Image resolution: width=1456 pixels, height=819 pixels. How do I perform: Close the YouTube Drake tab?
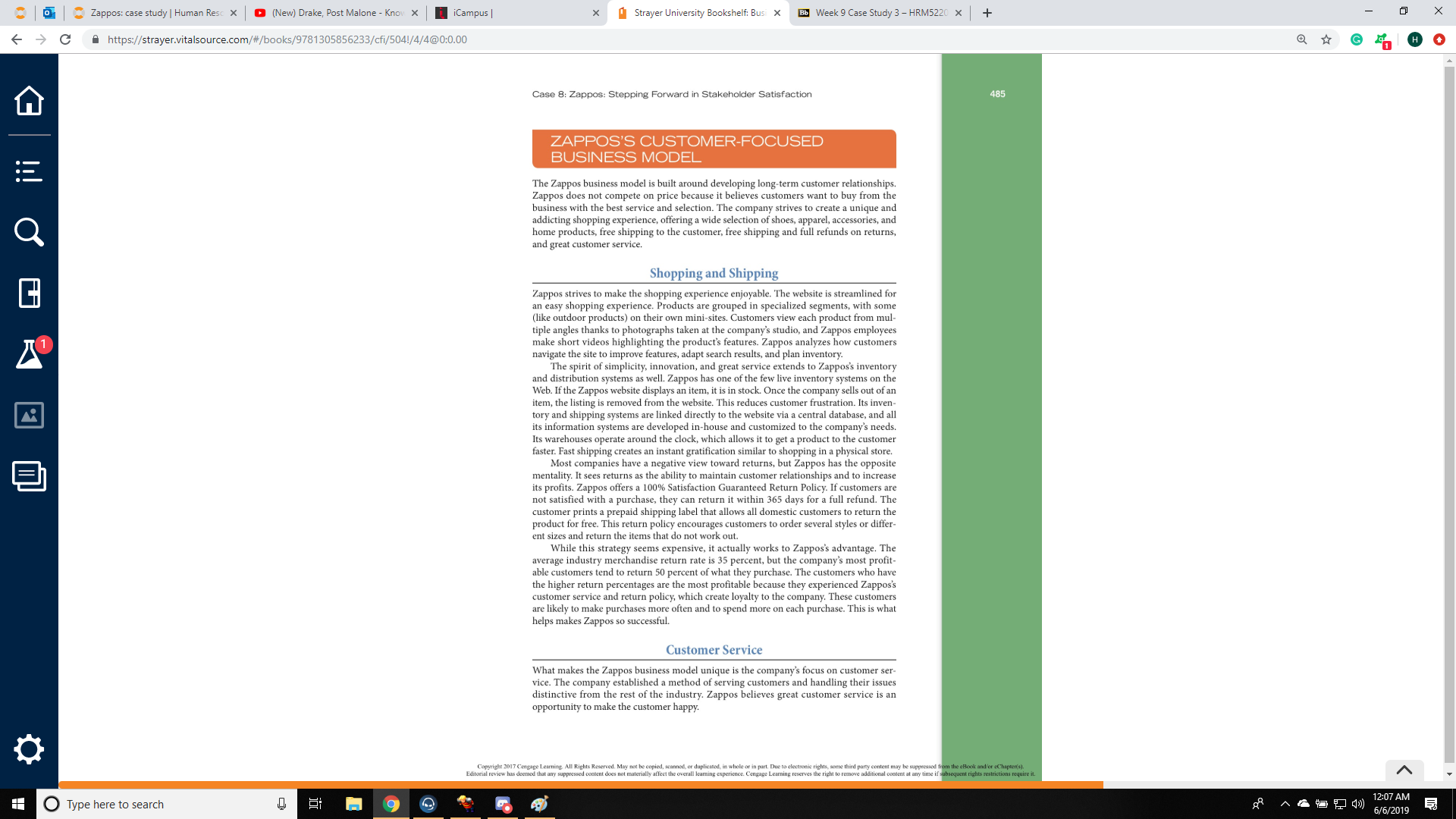tap(414, 13)
